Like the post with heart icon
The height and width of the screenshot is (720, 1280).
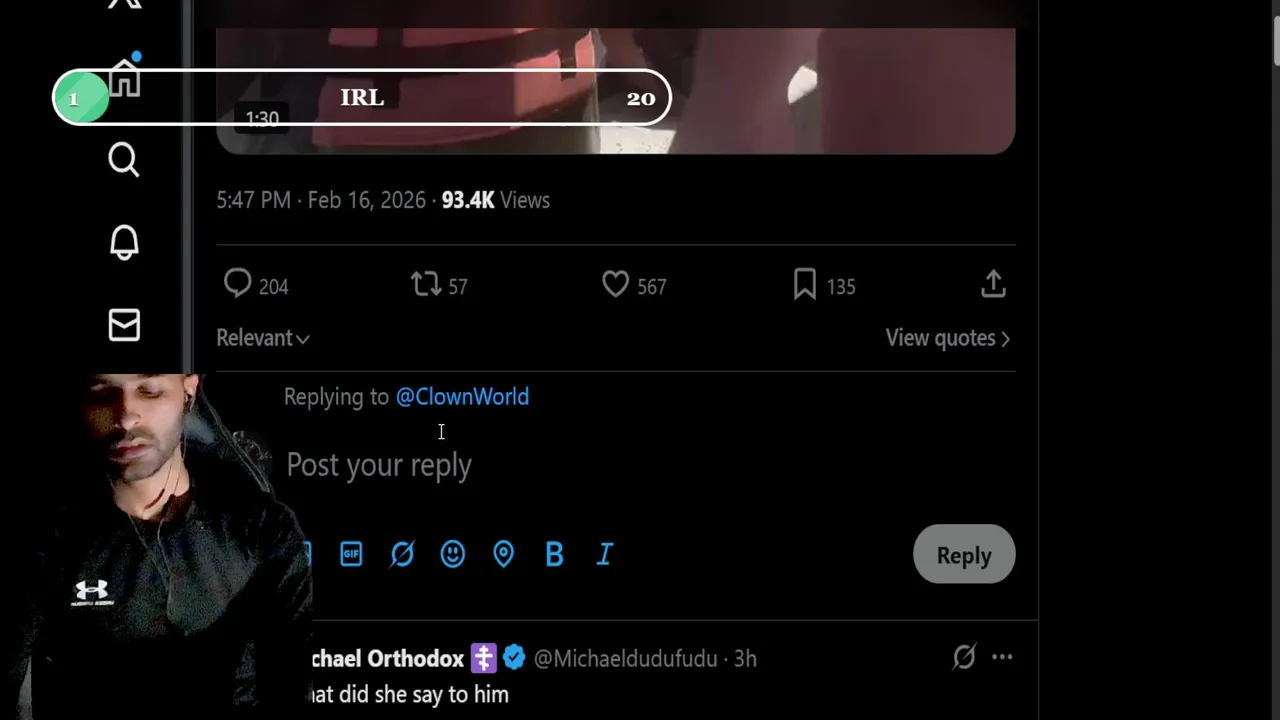click(x=615, y=285)
